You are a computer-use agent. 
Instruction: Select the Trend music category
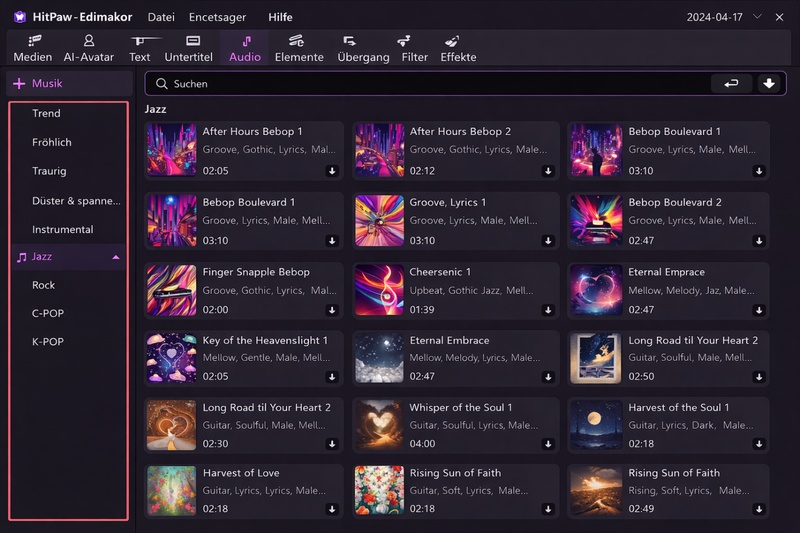point(46,114)
